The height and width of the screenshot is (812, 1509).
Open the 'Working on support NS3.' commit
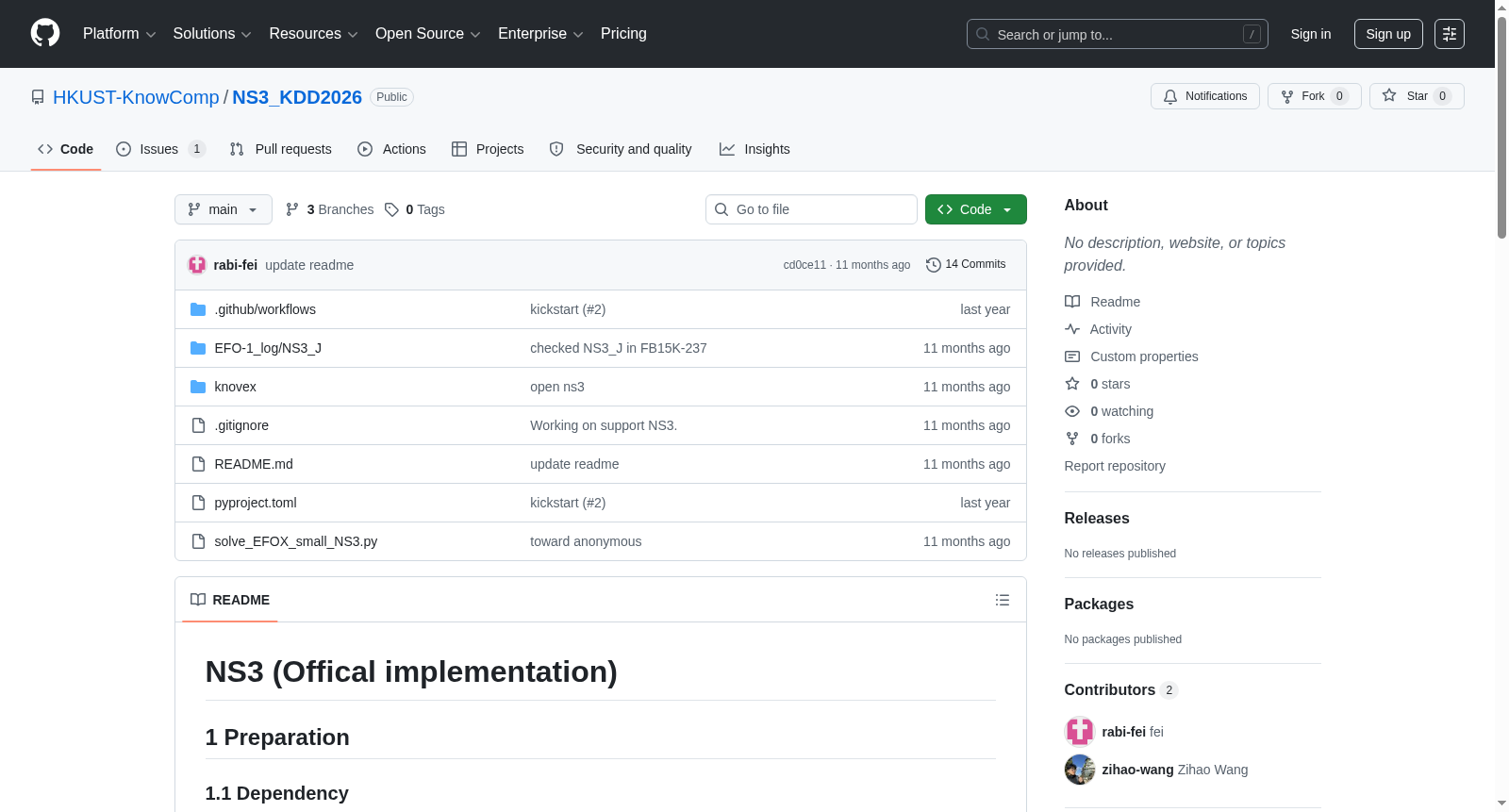604,425
